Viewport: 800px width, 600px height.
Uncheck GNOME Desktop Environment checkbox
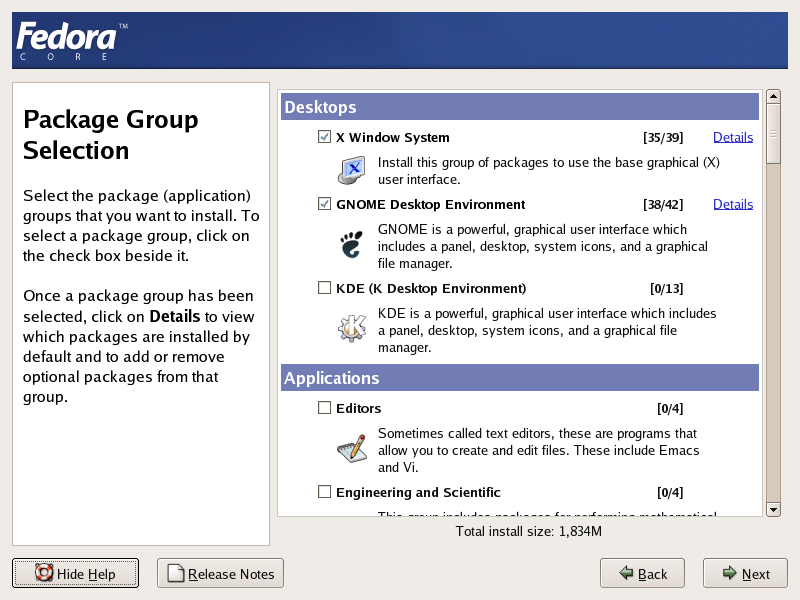click(x=324, y=204)
